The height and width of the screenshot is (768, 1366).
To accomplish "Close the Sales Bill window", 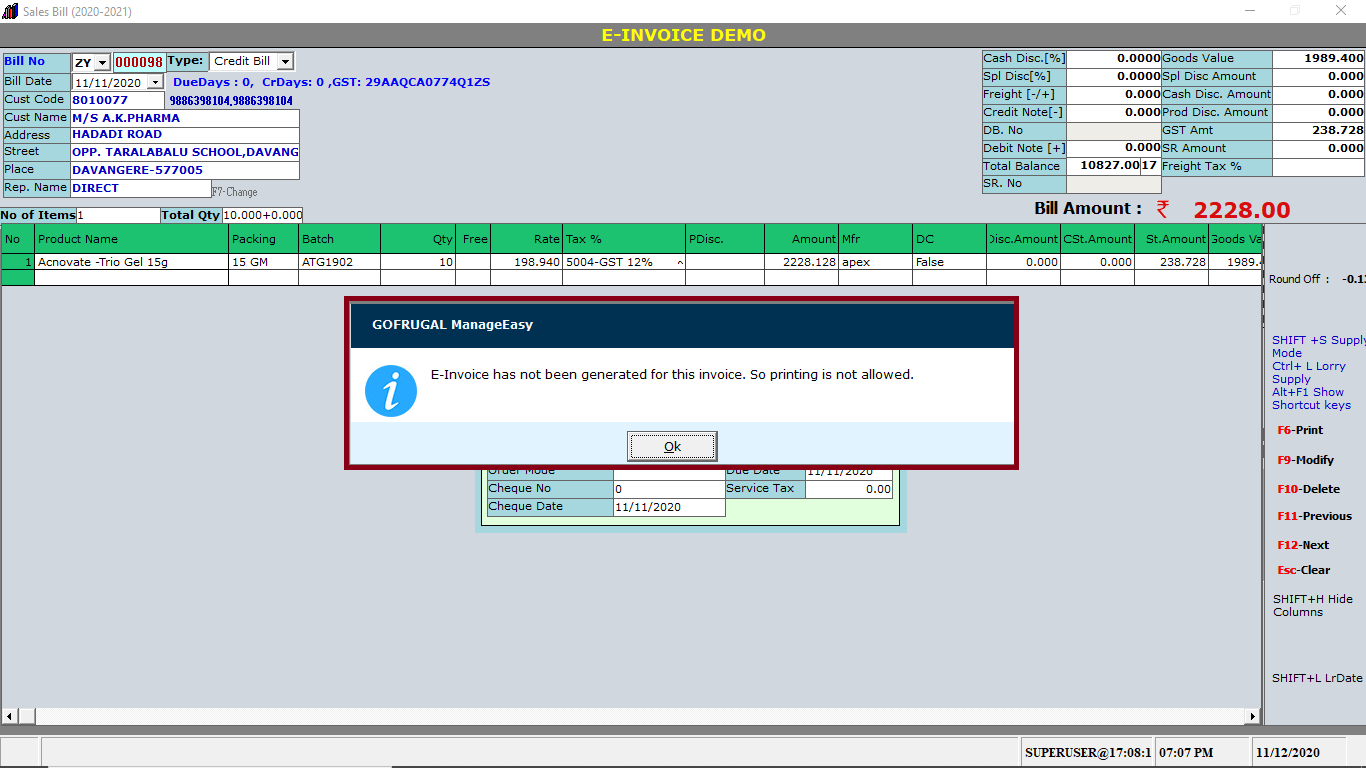I will [1341, 11].
